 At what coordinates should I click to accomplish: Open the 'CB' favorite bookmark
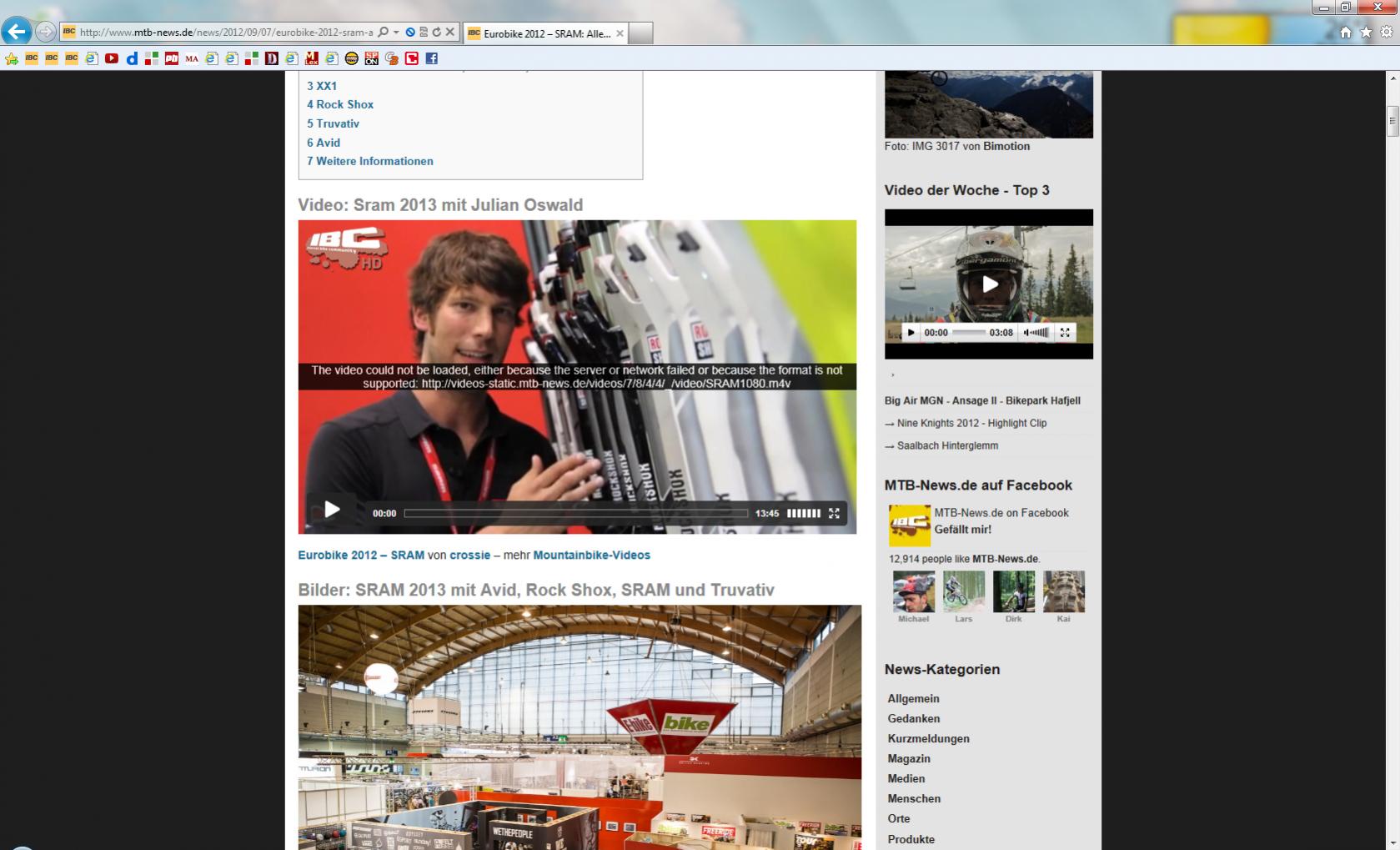click(392, 58)
